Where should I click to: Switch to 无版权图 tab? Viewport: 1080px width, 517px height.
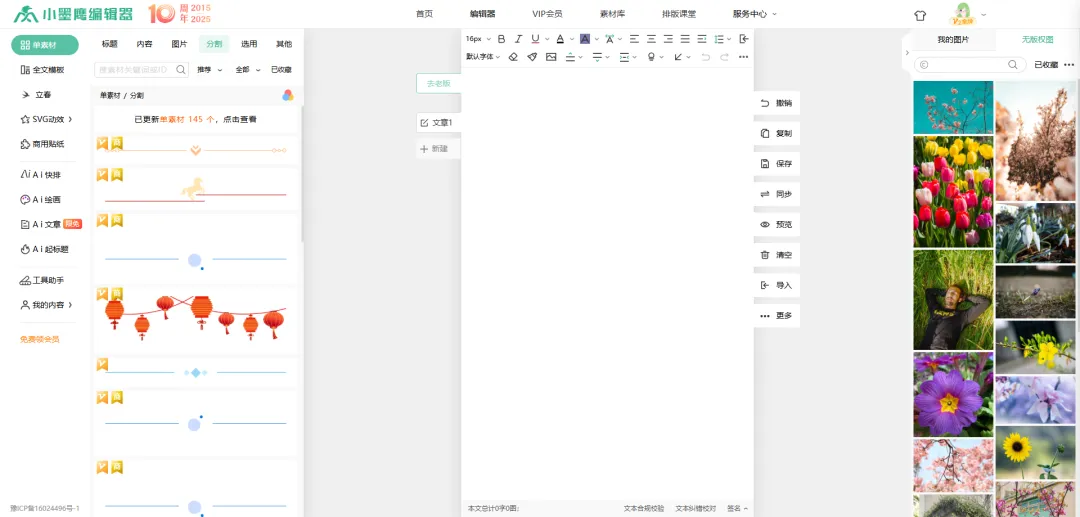[1037, 40]
